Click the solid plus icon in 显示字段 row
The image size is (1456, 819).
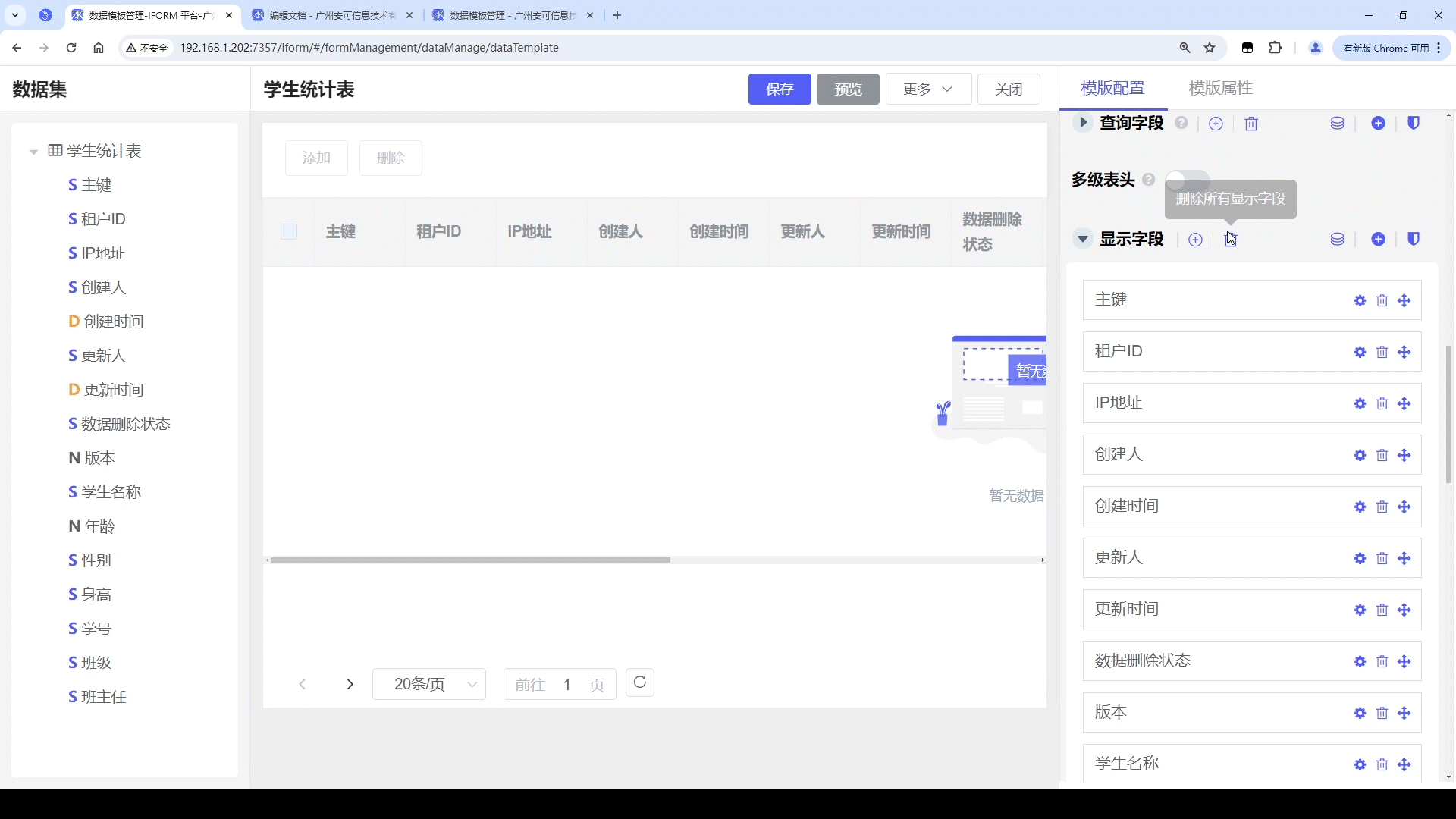pos(1378,240)
